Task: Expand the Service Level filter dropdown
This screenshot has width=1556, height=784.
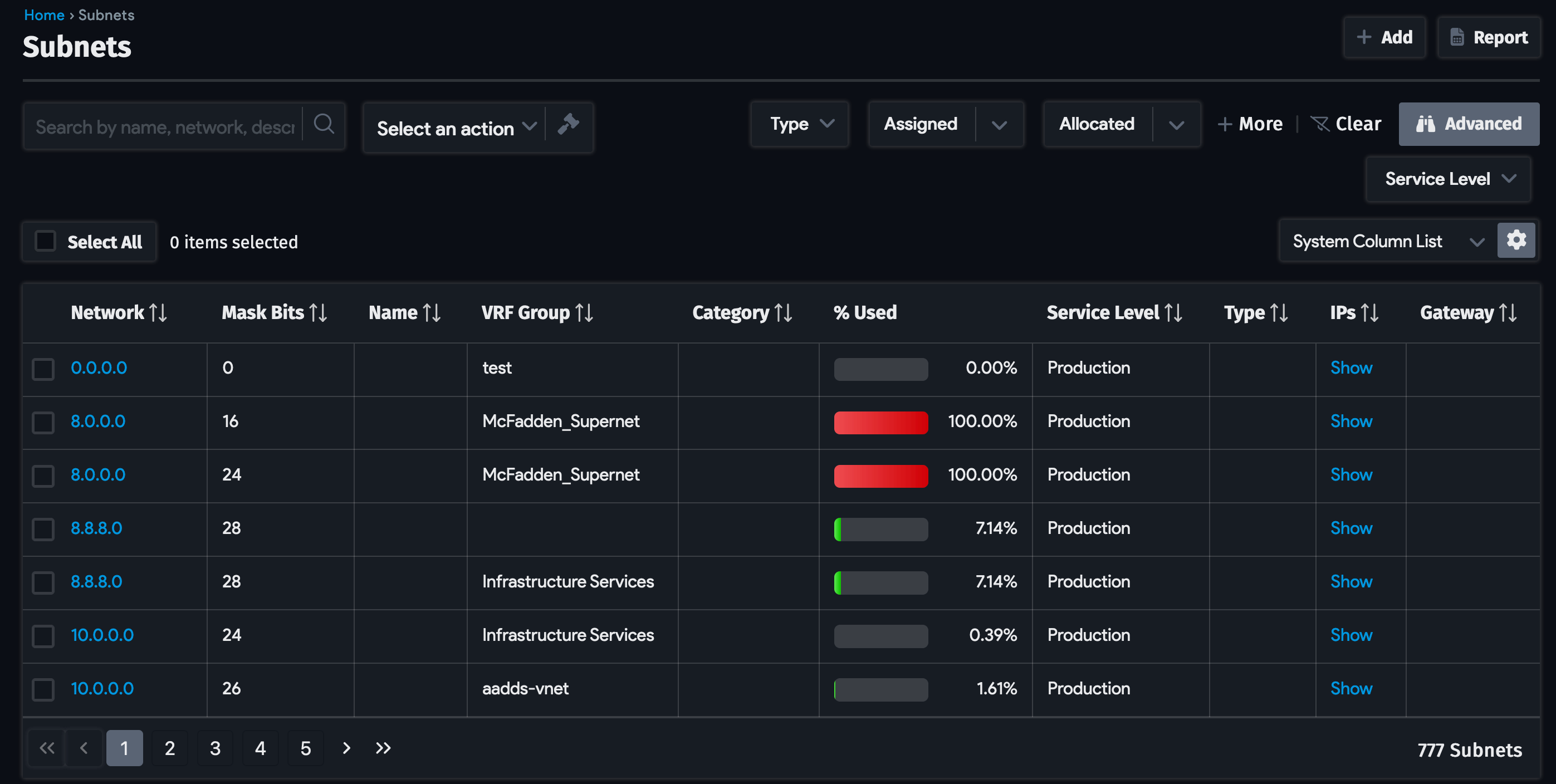Action: (1448, 179)
